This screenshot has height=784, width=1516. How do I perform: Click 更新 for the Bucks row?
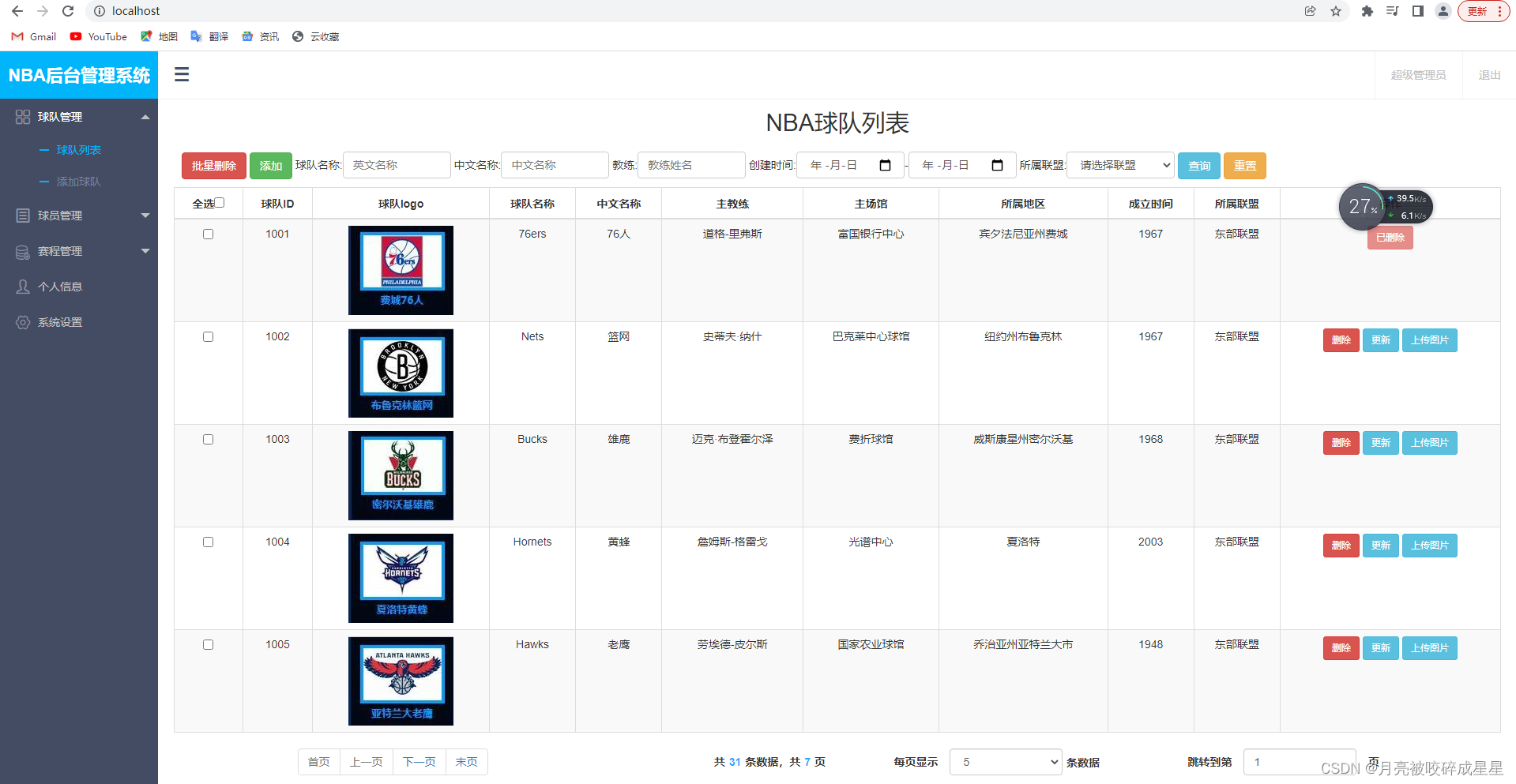1381,443
